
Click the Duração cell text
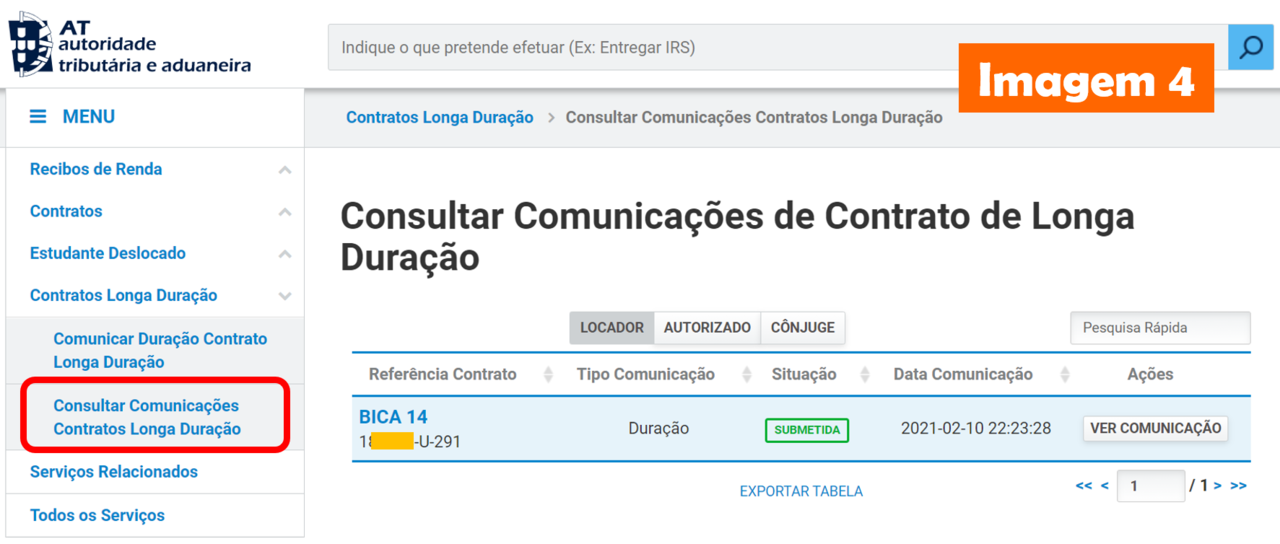pos(659,428)
